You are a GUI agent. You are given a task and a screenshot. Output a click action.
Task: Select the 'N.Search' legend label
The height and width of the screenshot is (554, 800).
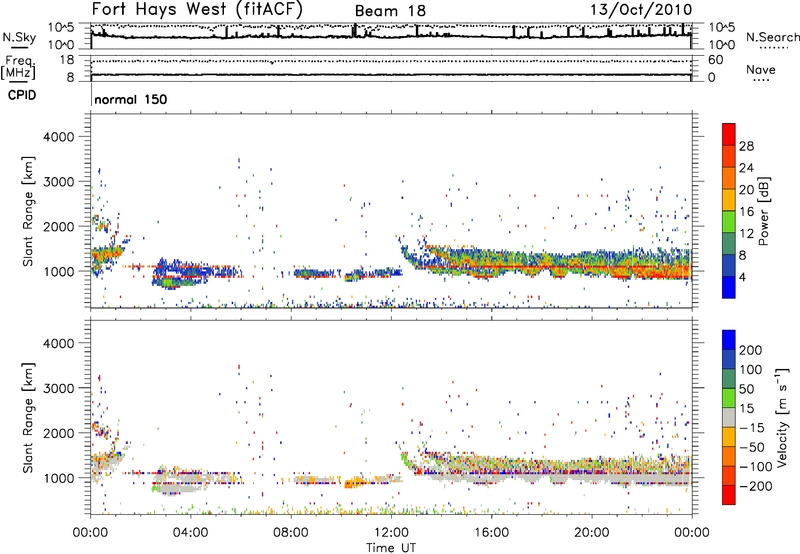click(x=772, y=37)
